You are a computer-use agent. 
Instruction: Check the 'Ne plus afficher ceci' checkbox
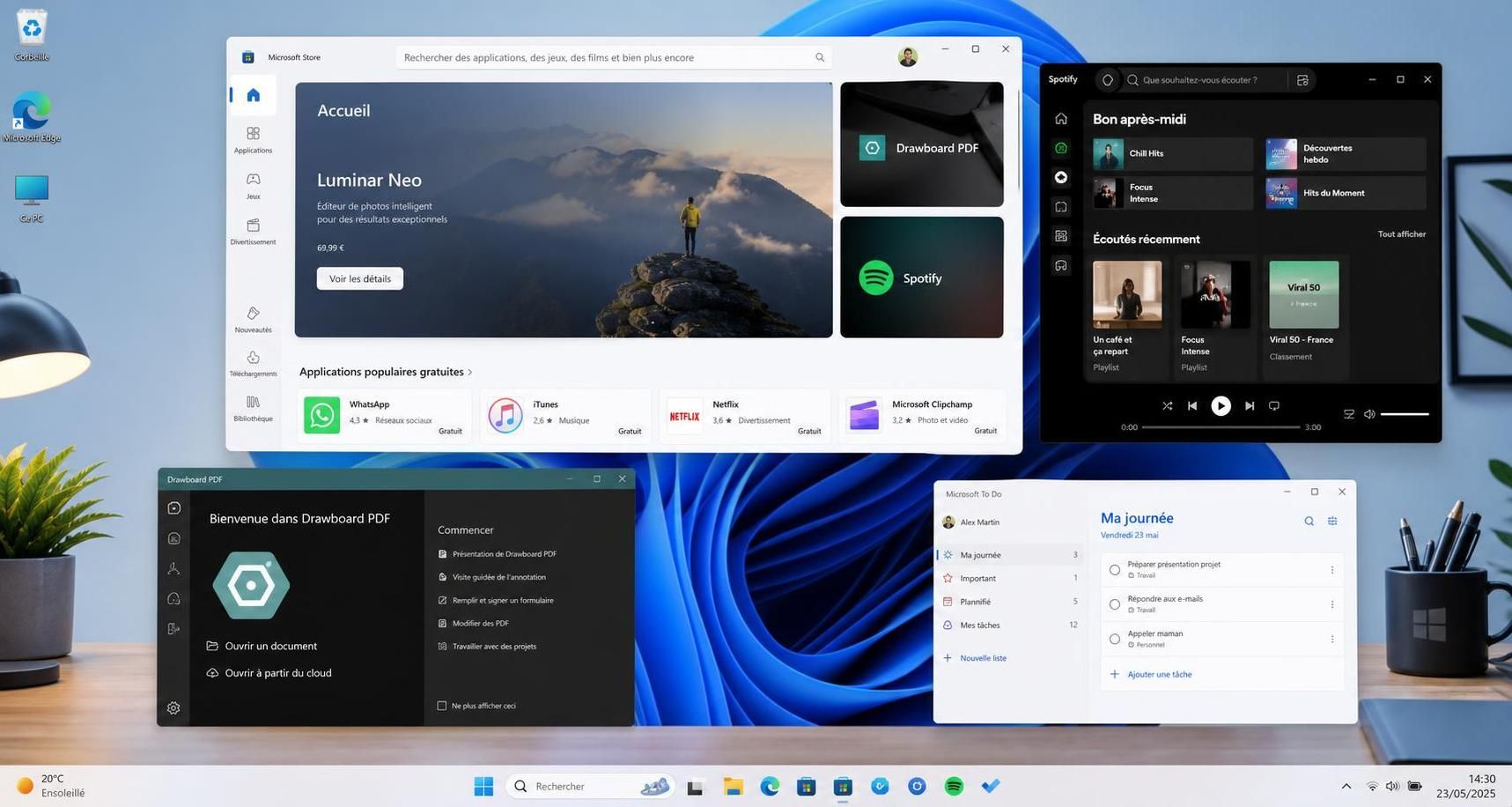coord(442,706)
